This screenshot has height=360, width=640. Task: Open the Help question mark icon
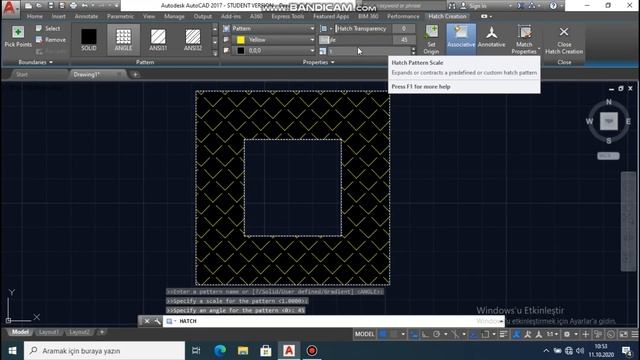[x=553, y=6]
